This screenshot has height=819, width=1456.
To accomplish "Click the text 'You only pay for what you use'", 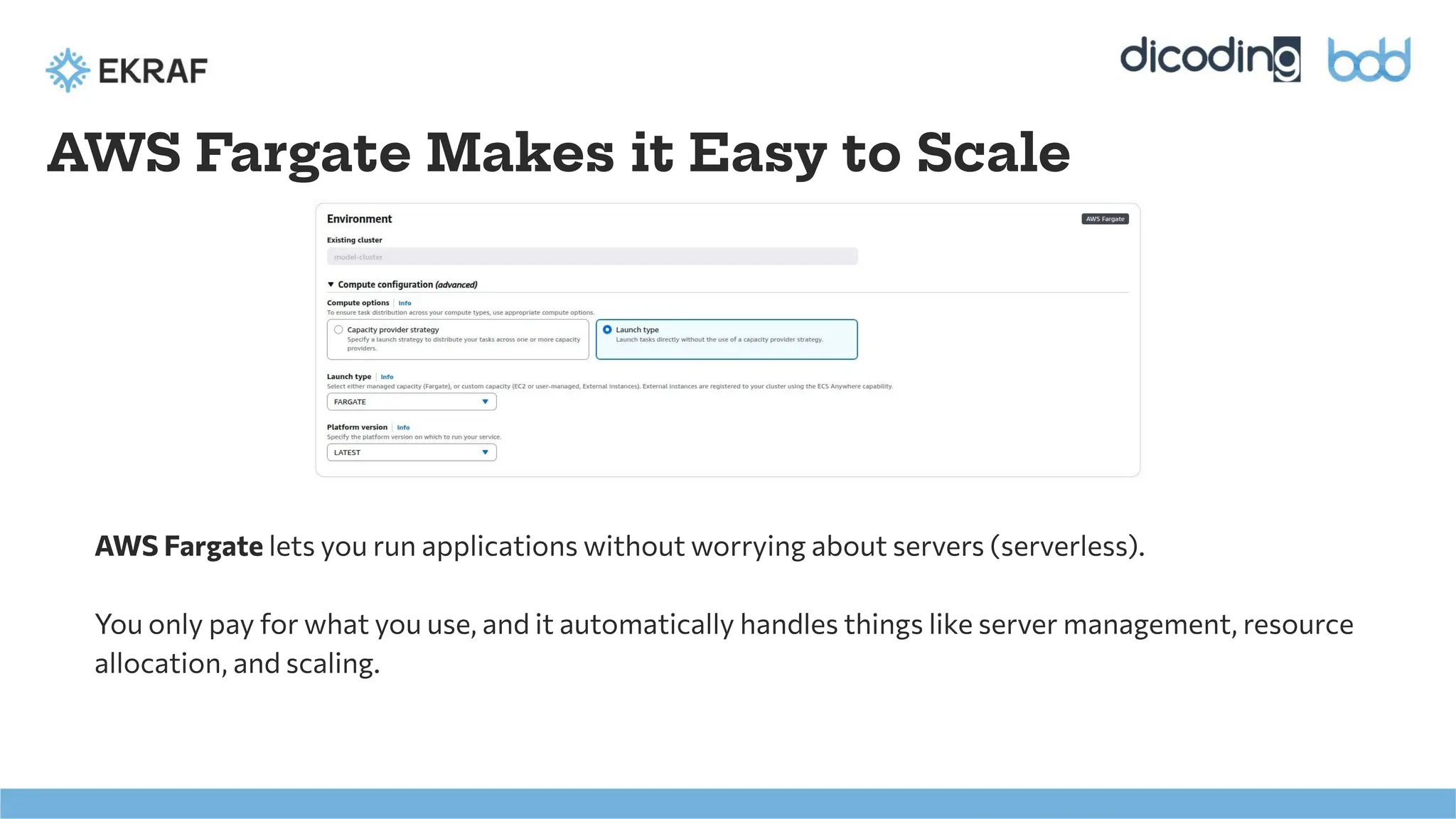I will coord(285,624).
